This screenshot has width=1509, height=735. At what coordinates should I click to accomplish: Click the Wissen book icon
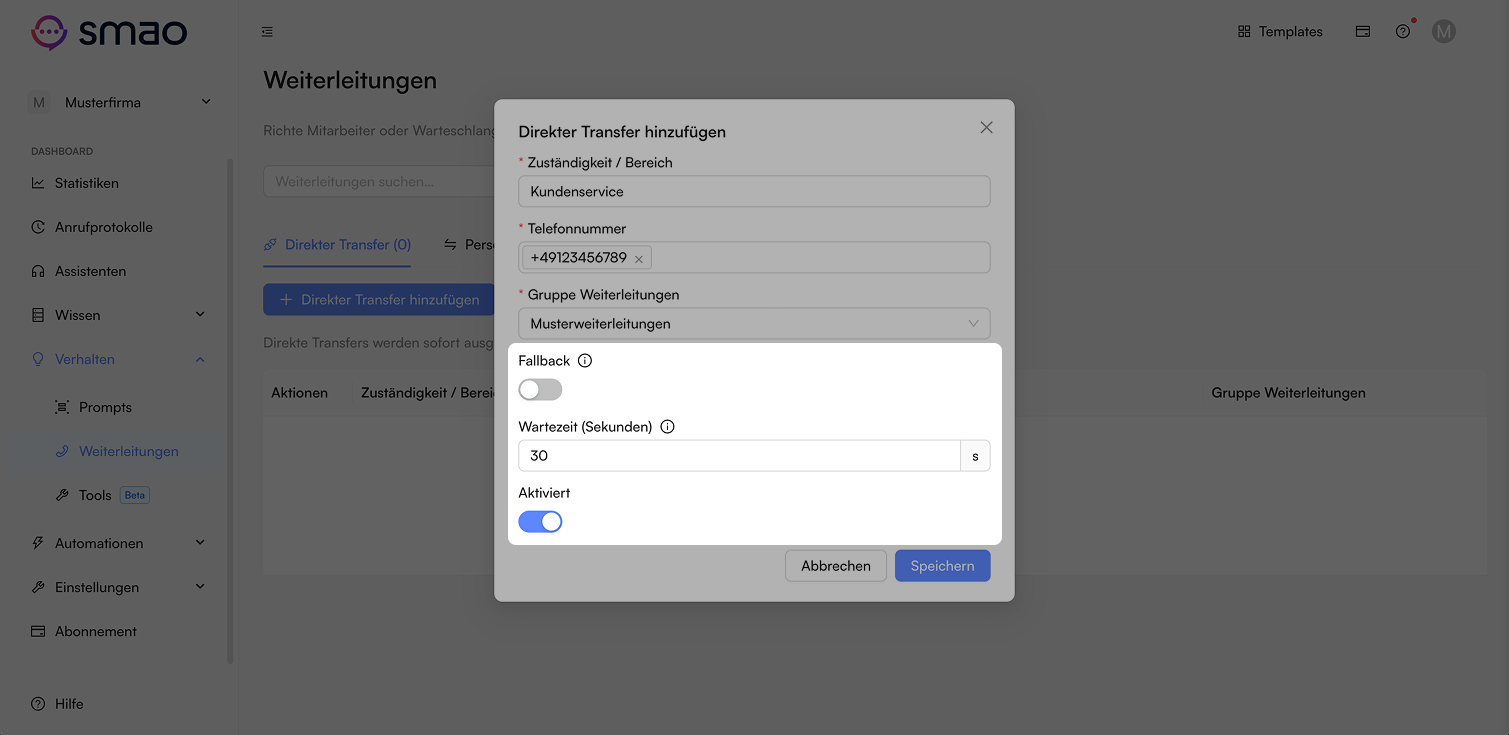[x=38, y=315]
